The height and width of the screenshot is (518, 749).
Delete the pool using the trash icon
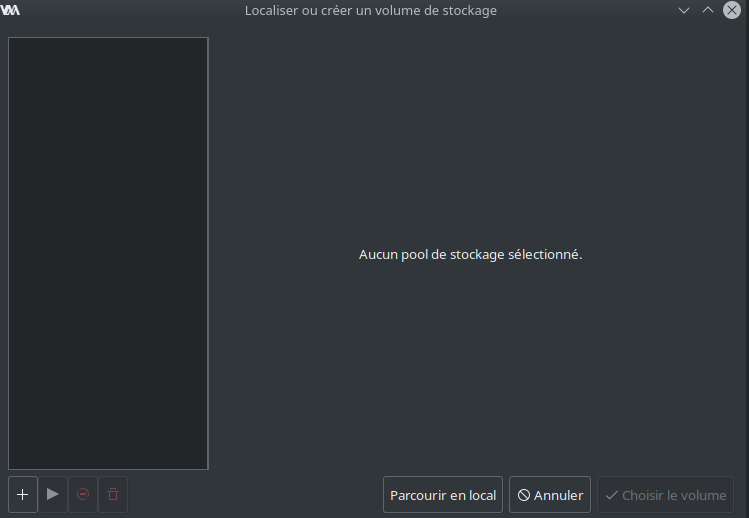113,495
